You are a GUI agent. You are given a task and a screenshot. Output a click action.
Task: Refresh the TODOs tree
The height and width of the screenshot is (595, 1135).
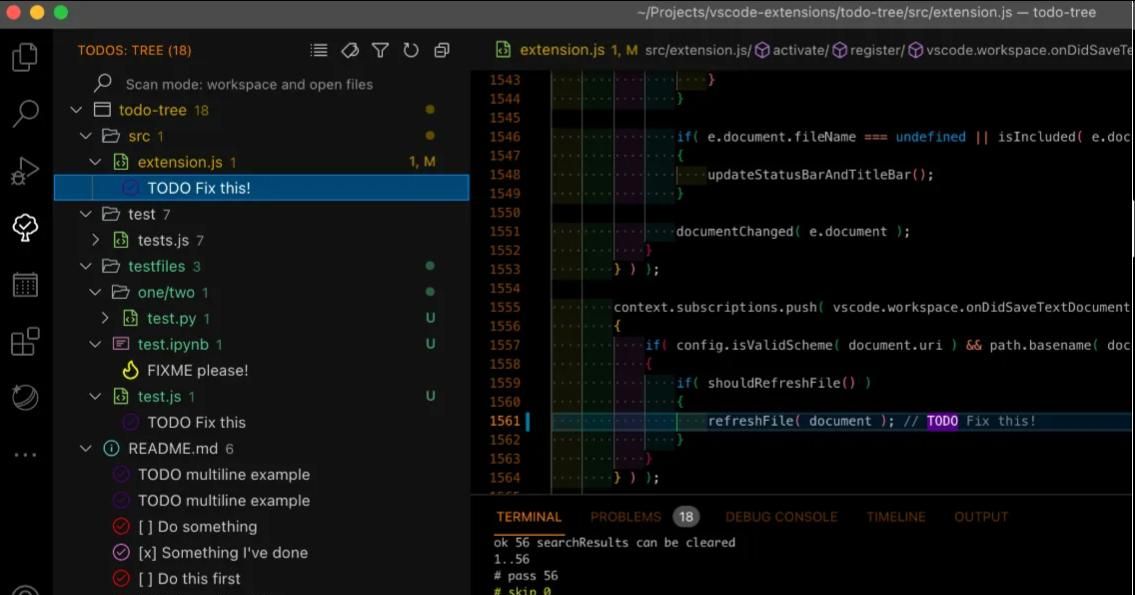410,50
